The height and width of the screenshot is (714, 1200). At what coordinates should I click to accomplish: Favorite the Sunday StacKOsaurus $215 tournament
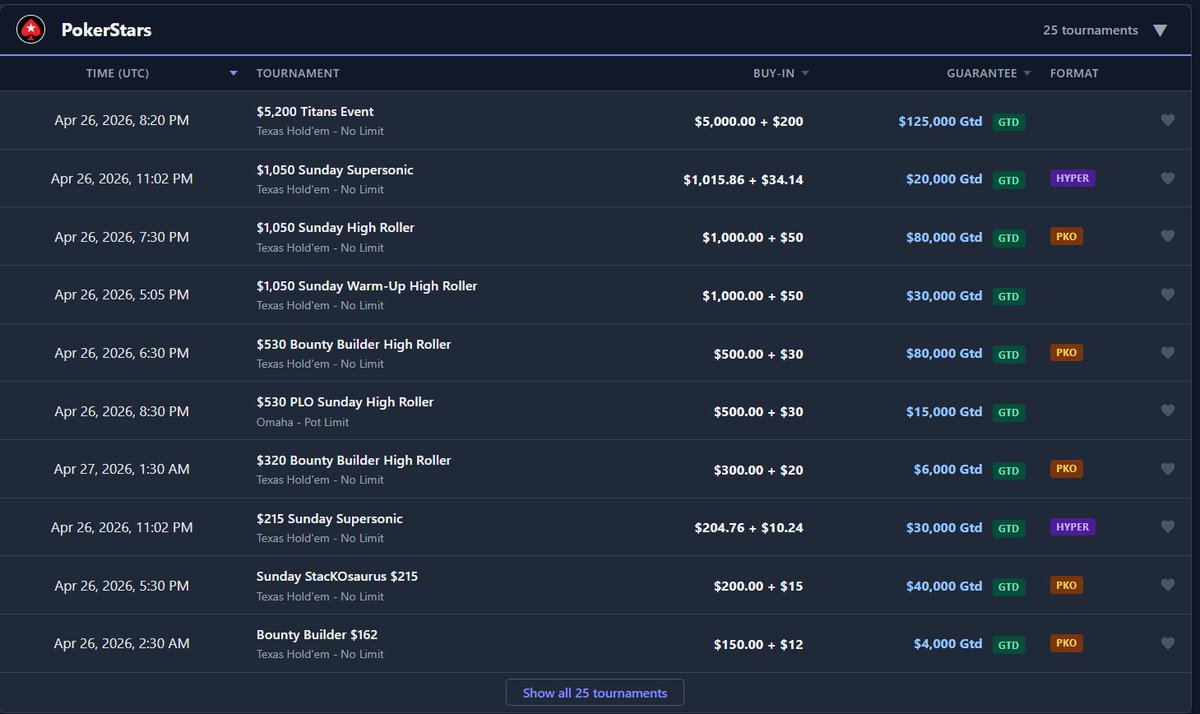click(1167, 584)
